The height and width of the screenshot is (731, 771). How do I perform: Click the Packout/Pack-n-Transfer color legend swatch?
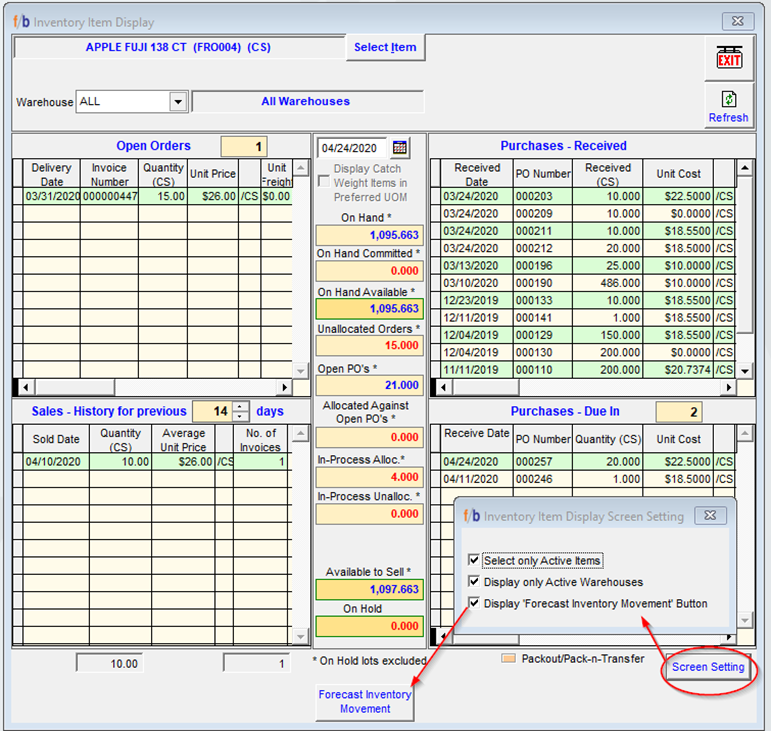point(508,659)
